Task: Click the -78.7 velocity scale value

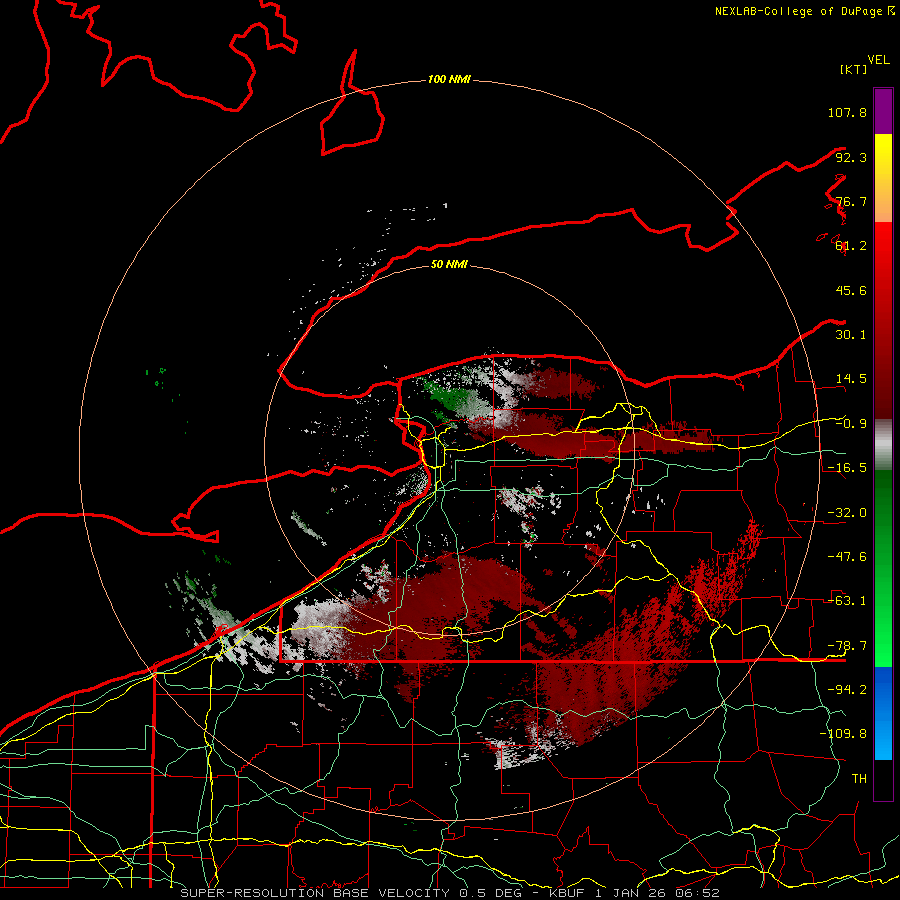Action: pyautogui.click(x=847, y=646)
